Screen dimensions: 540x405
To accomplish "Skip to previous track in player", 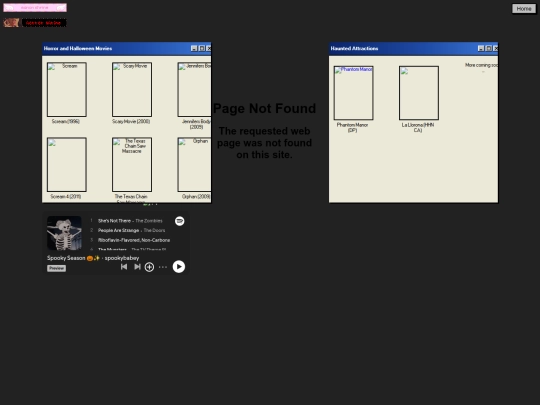I will (124, 267).
